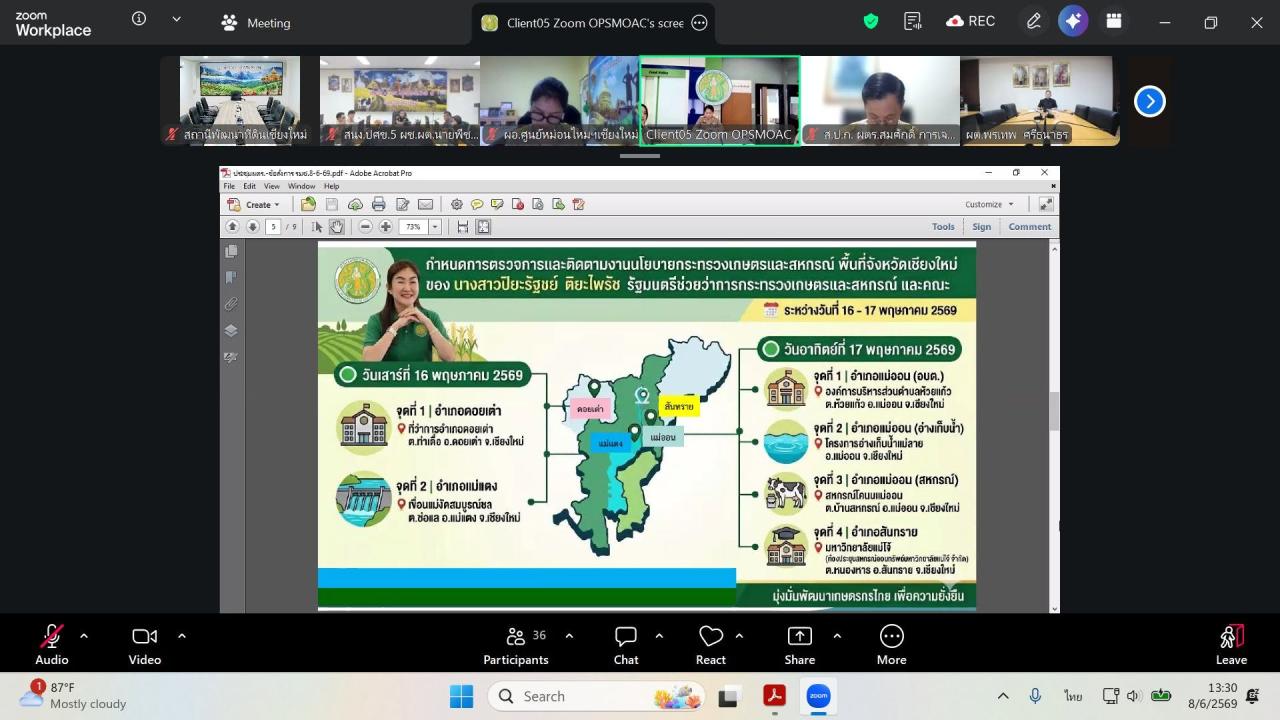This screenshot has height=720, width=1280.
Task: Unmute the microphone with the Audio button
Action: coord(52,645)
